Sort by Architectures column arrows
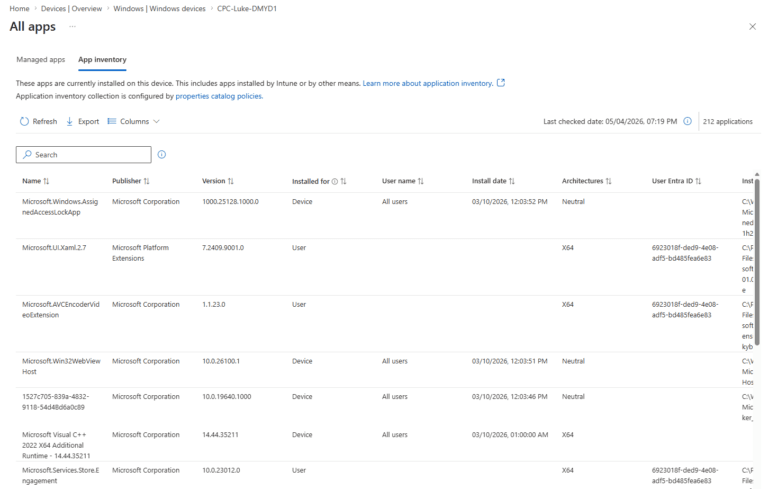Image resolution: width=768 pixels, height=489 pixels. pos(609,181)
